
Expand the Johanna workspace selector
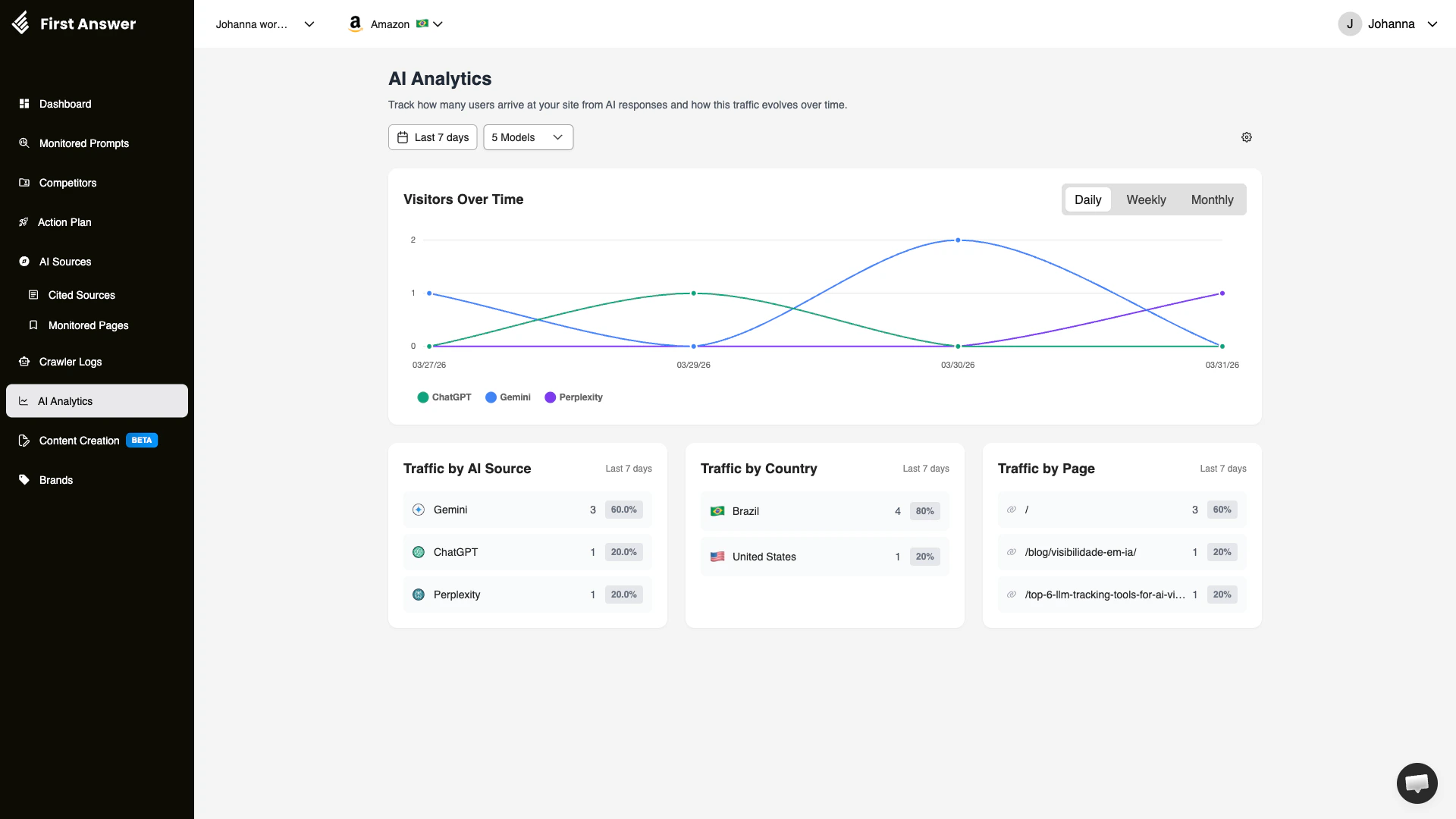[x=265, y=24]
